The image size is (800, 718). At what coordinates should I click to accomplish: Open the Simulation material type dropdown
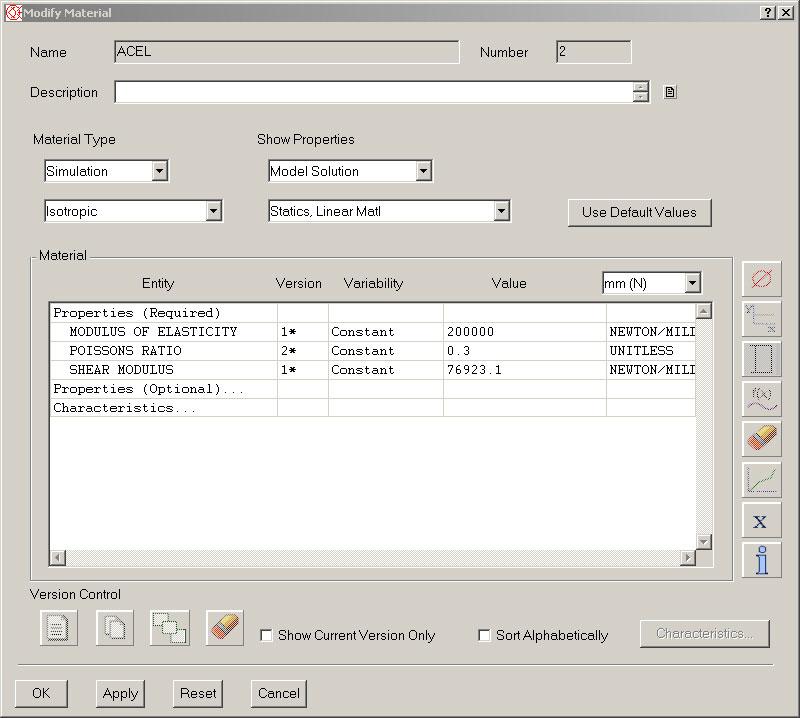click(160, 171)
